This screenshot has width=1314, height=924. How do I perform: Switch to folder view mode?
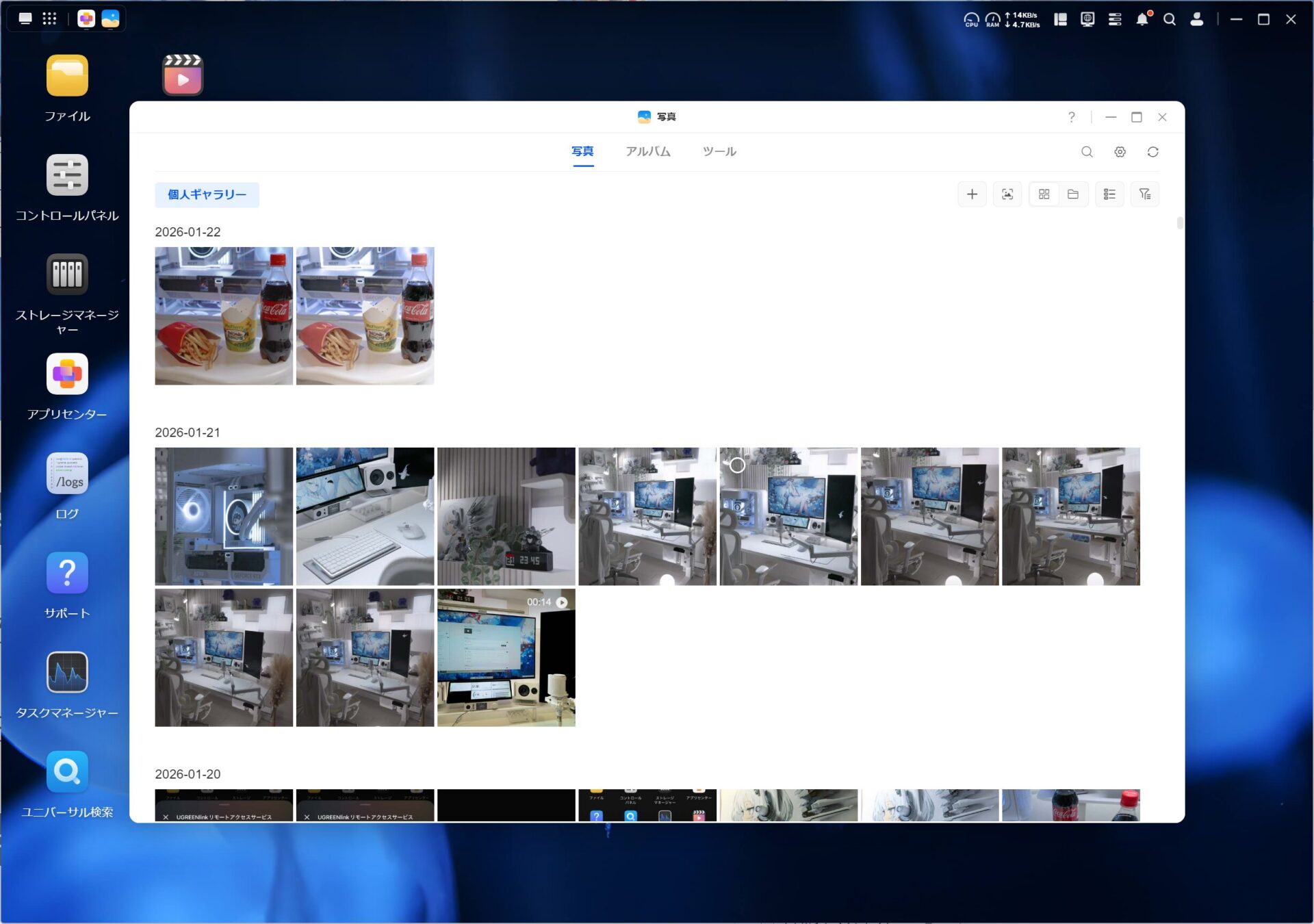[x=1073, y=194]
